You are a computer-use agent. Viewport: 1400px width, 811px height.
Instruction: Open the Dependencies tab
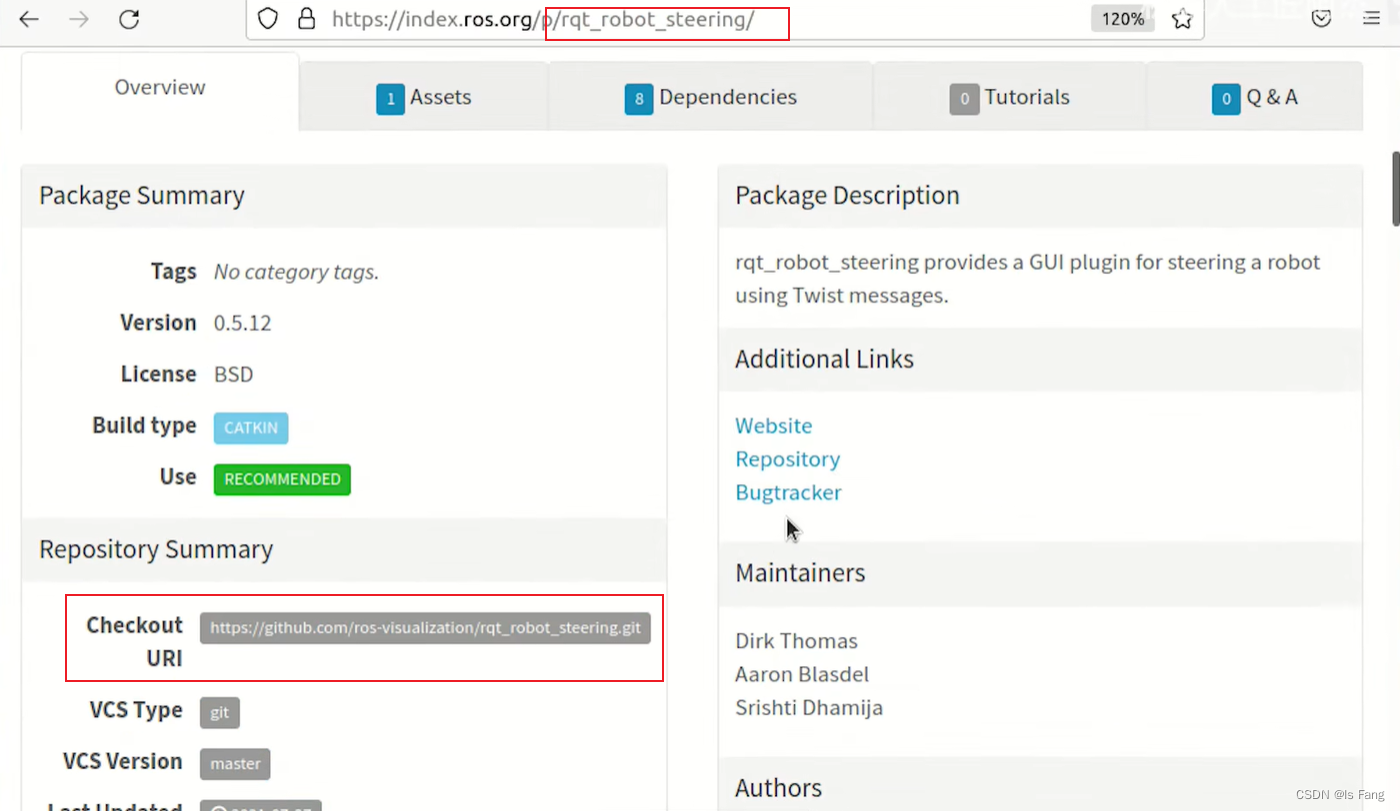click(x=711, y=97)
